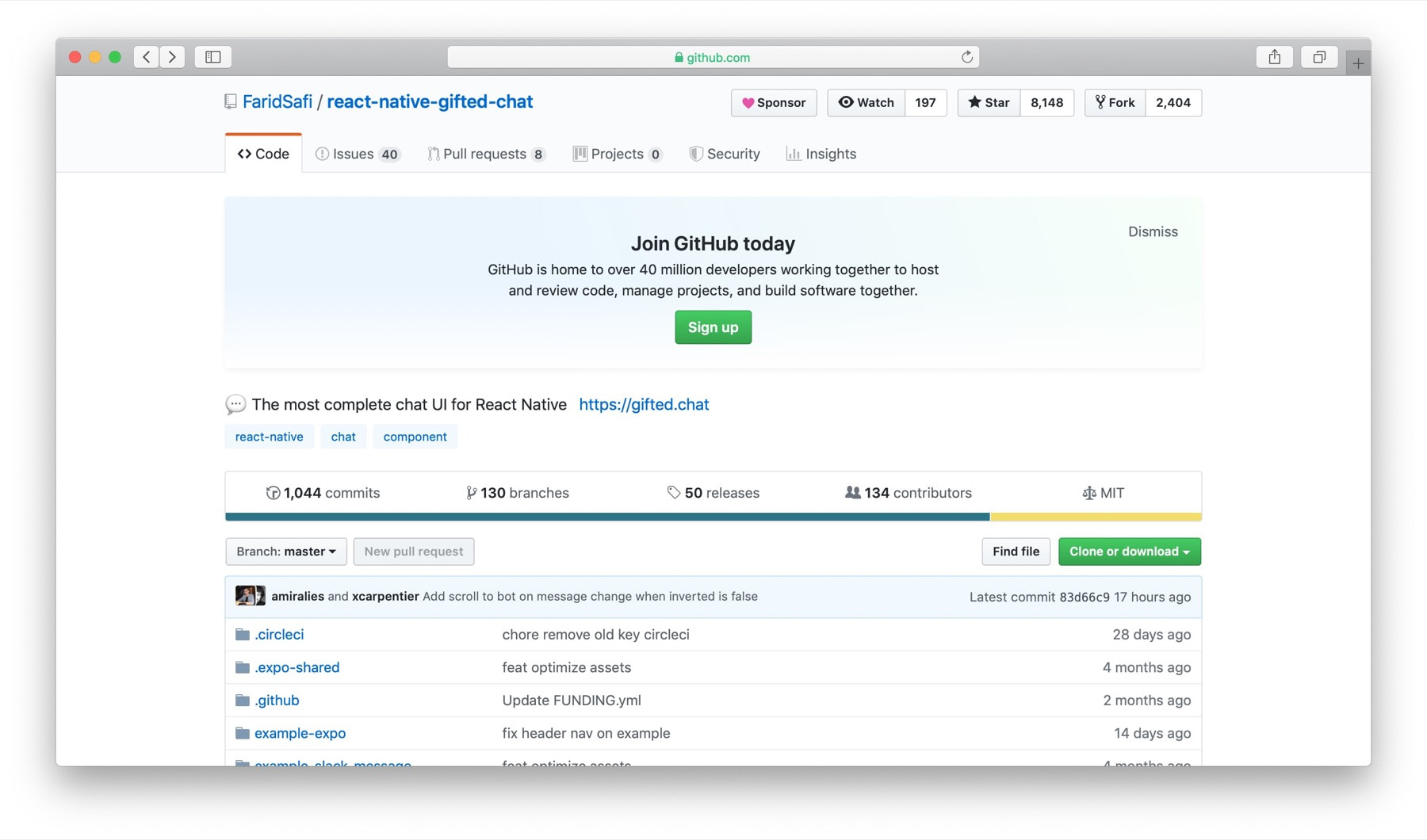Click the green Sign up button
Screen dimensions: 1427x840
tap(713, 327)
